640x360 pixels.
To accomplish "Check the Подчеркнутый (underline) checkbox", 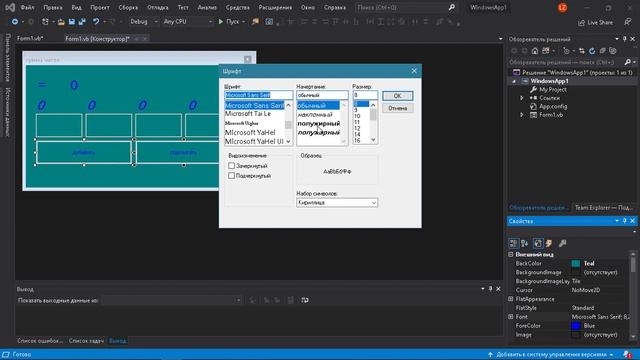I will coord(231,176).
